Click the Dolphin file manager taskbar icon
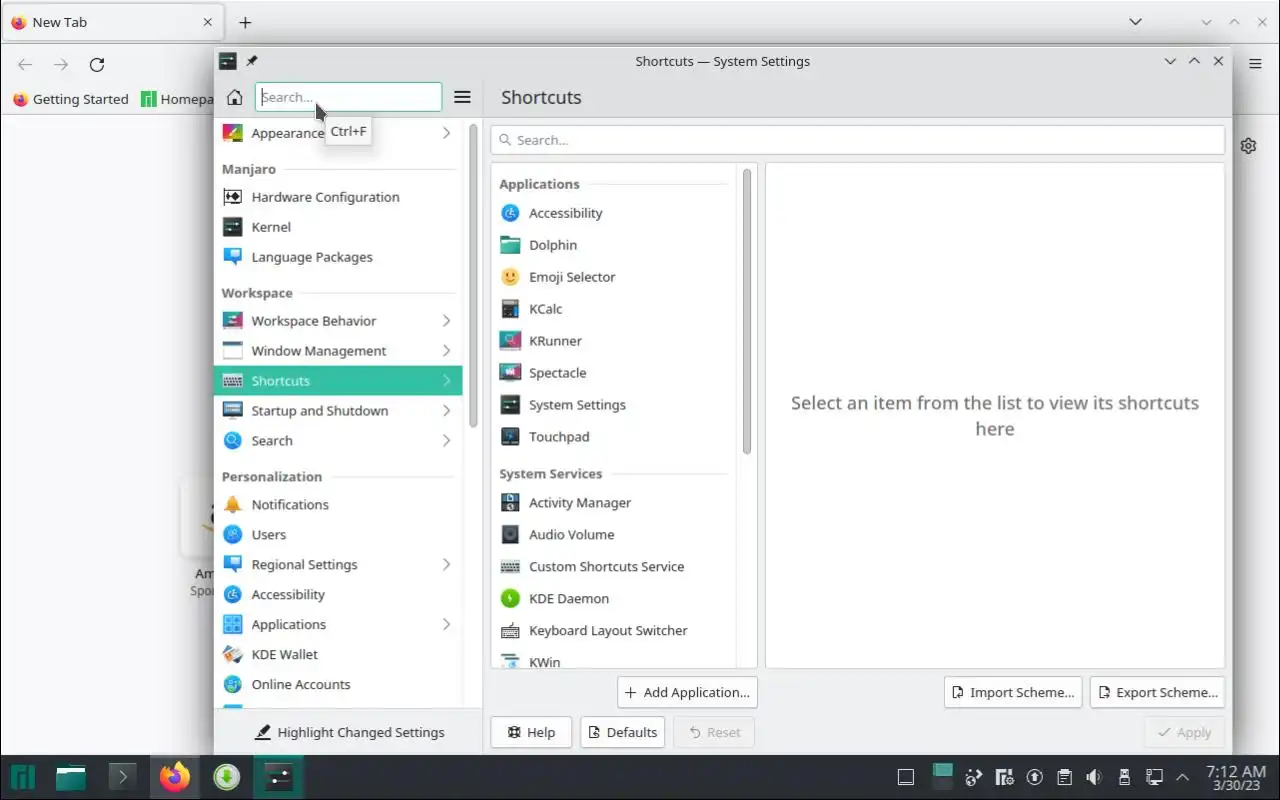 point(70,777)
